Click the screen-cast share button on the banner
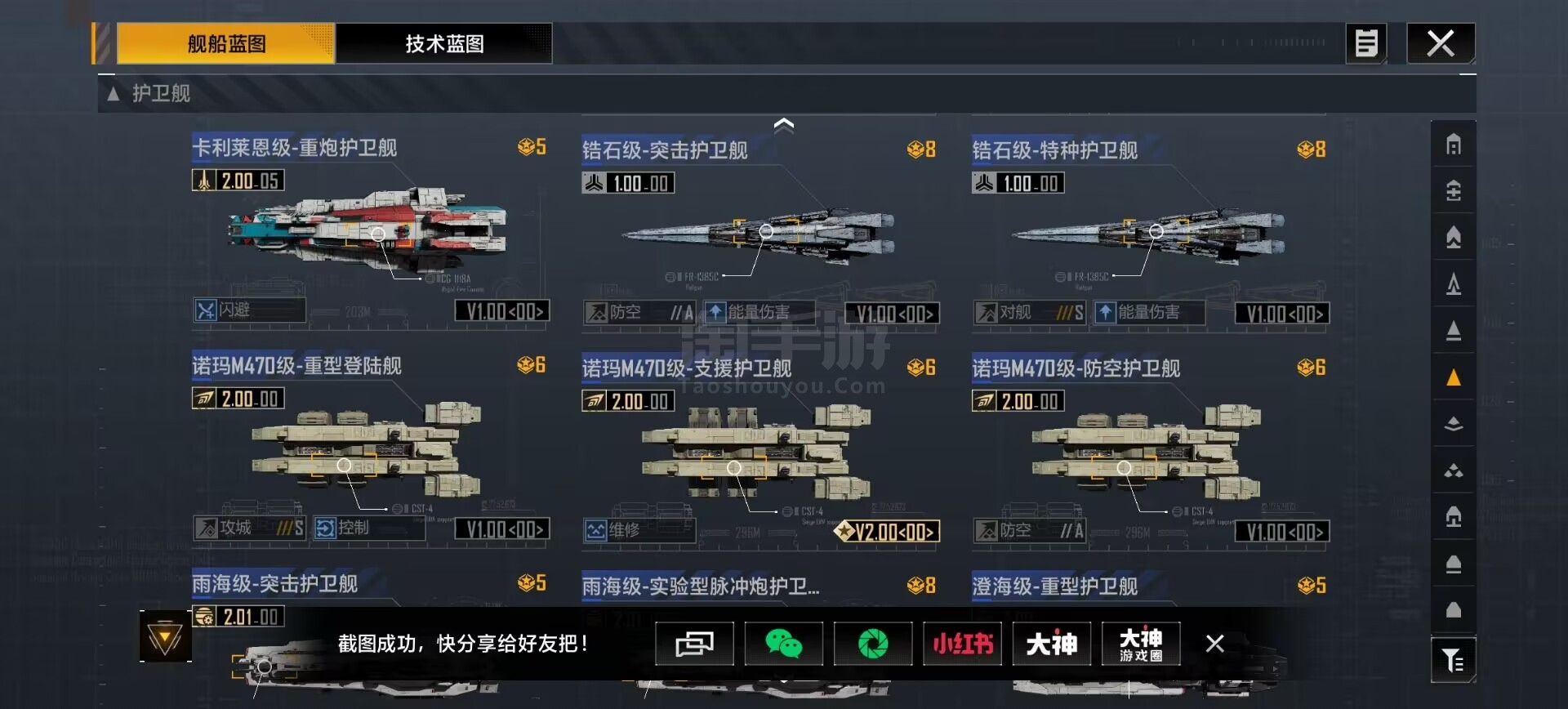 point(694,644)
